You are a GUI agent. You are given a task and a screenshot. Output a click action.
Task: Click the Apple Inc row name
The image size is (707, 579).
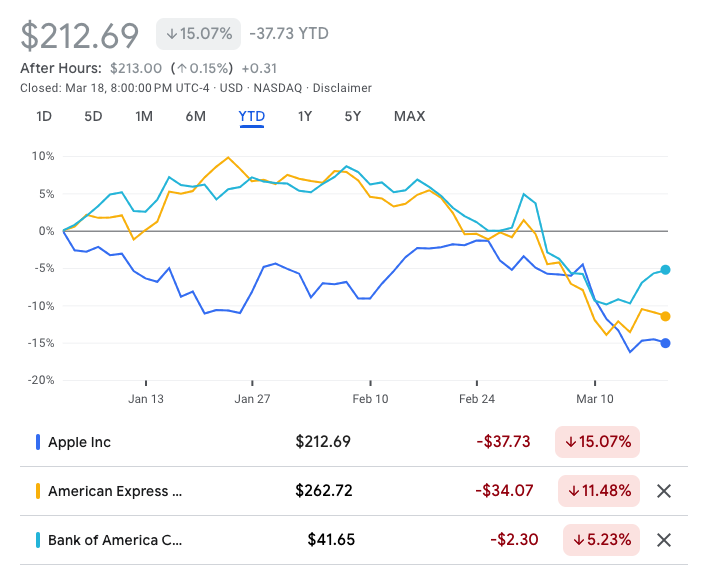pos(79,442)
